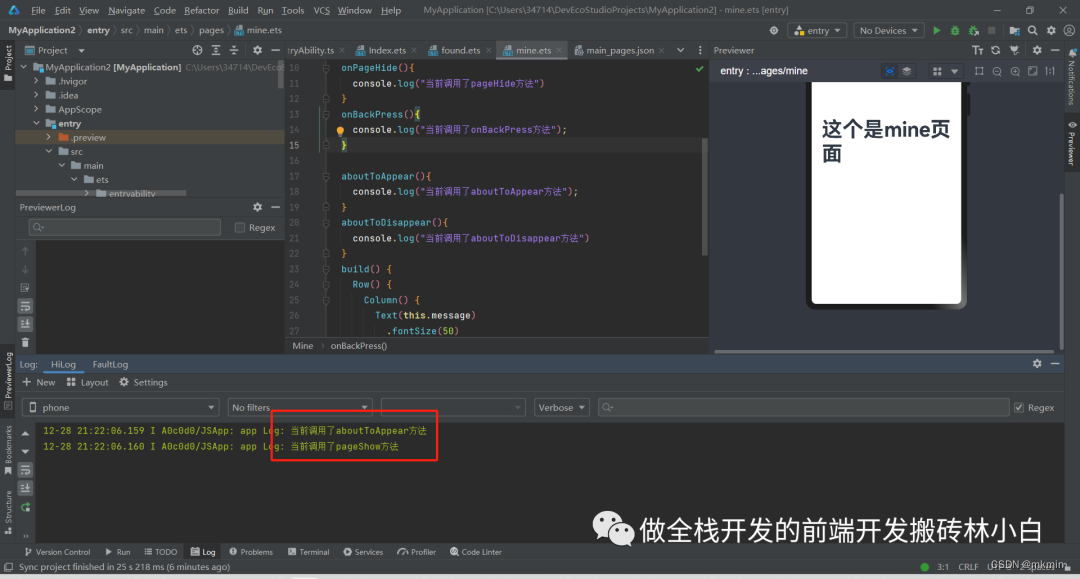Screen dimensions: 1080x579
Task: Toggle Regex checkbox in PreviewerLog
Action: pyautogui.click(x=240, y=227)
